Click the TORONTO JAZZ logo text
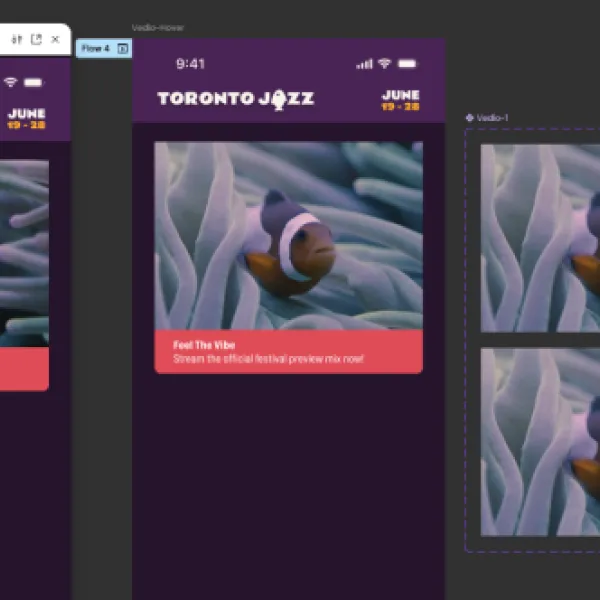600x600 pixels. click(236, 99)
